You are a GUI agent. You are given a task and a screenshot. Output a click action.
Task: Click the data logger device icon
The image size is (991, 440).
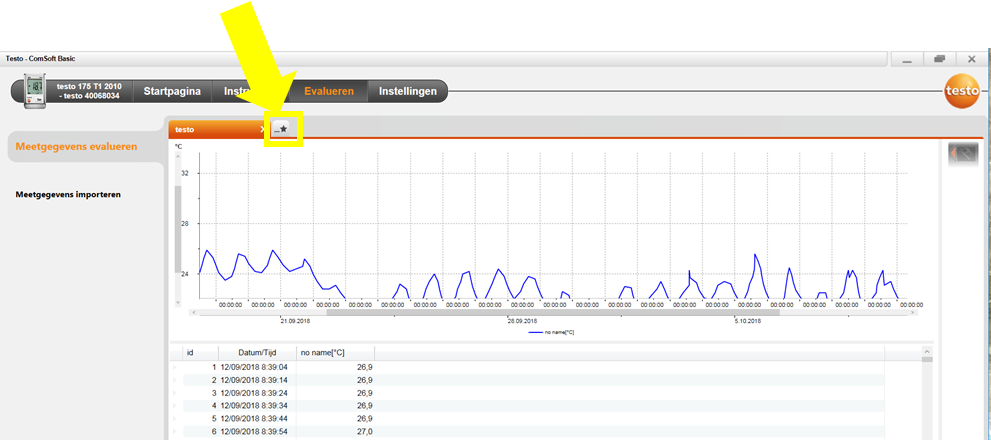pos(36,92)
